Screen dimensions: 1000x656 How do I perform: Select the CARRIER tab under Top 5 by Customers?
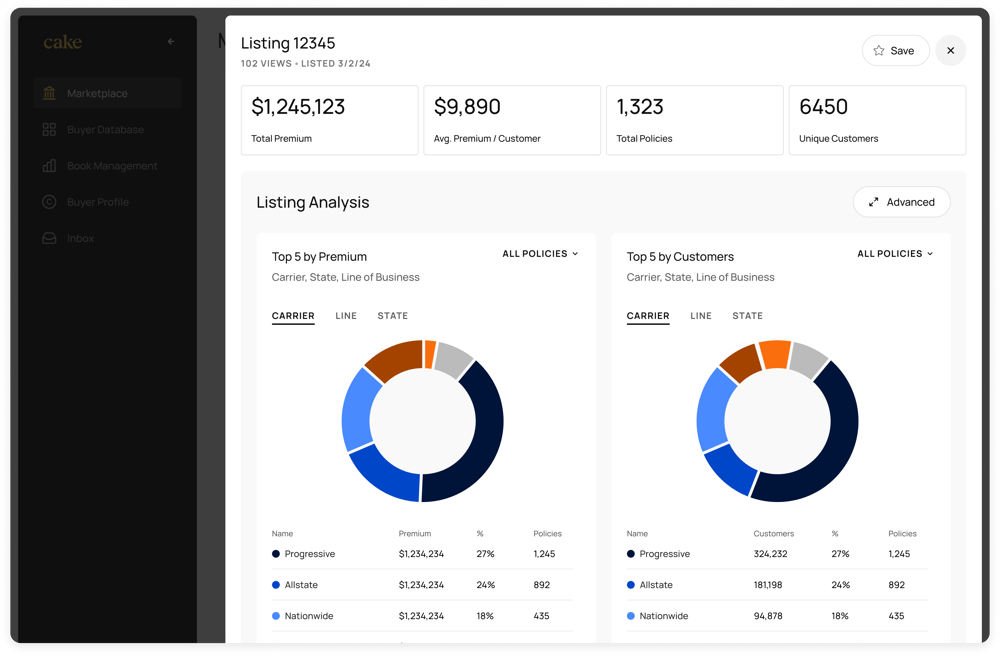(x=648, y=315)
